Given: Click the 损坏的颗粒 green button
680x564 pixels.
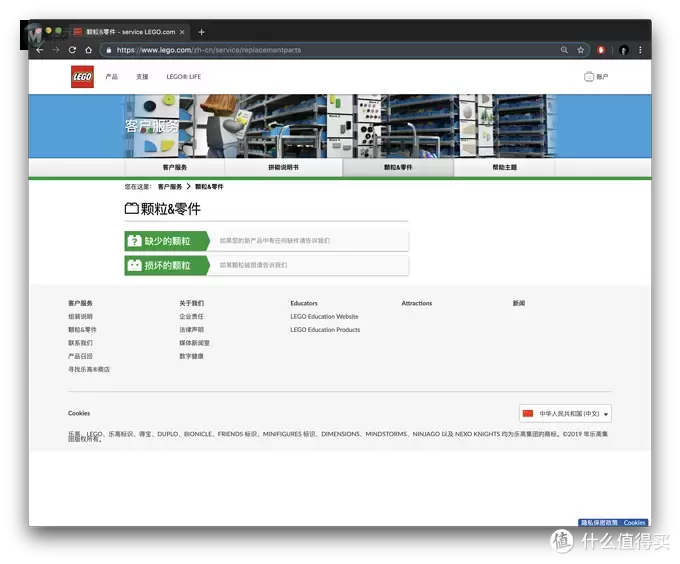Looking at the screenshot, I should click(x=167, y=265).
